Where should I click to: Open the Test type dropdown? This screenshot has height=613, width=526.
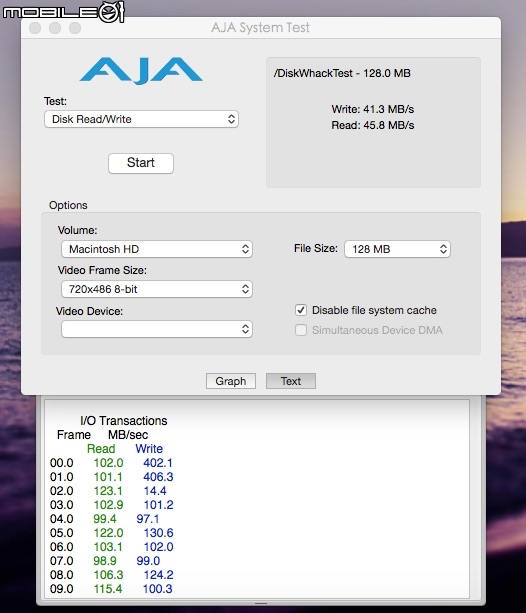coord(141,119)
